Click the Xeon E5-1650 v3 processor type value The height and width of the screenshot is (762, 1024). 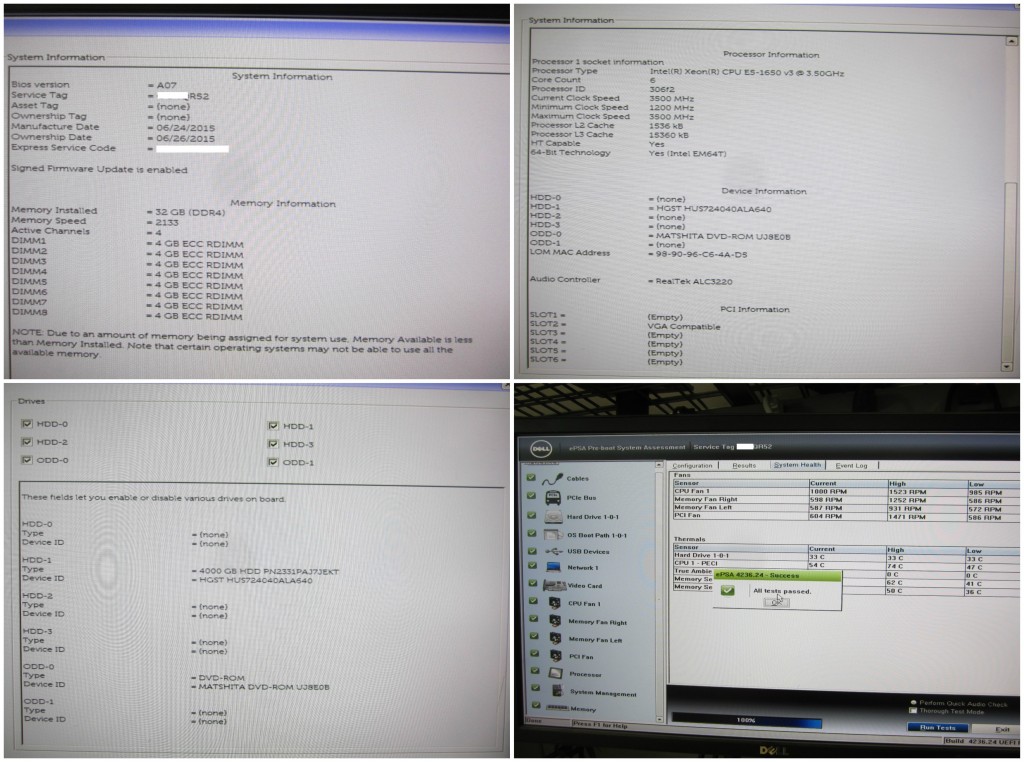746,72
